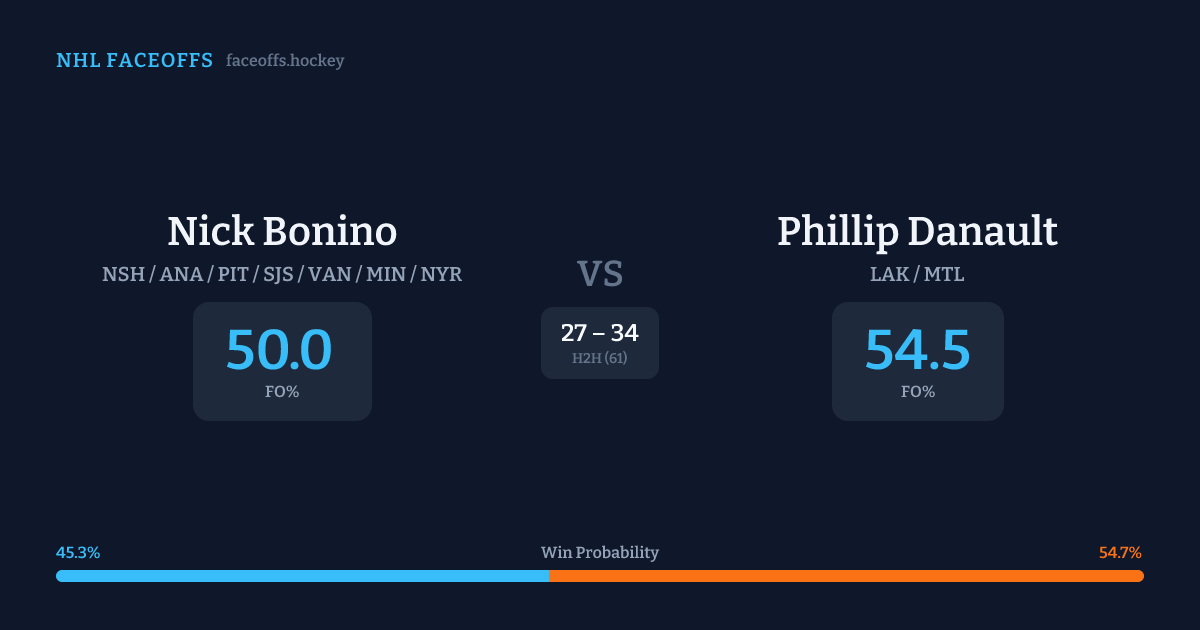This screenshot has width=1200, height=630.
Task: Select the NYR team abbreviation under Bonino
Action: tap(441, 274)
